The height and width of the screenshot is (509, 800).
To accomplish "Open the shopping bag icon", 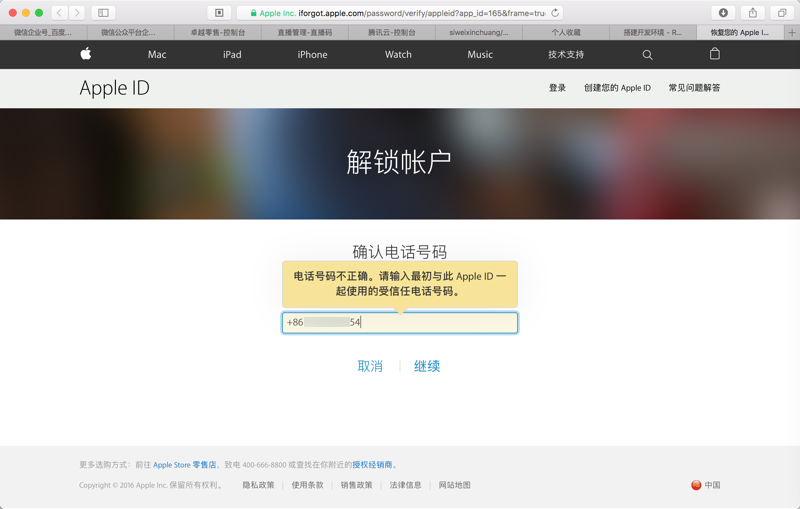I will pyautogui.click(x=715, y=54).
